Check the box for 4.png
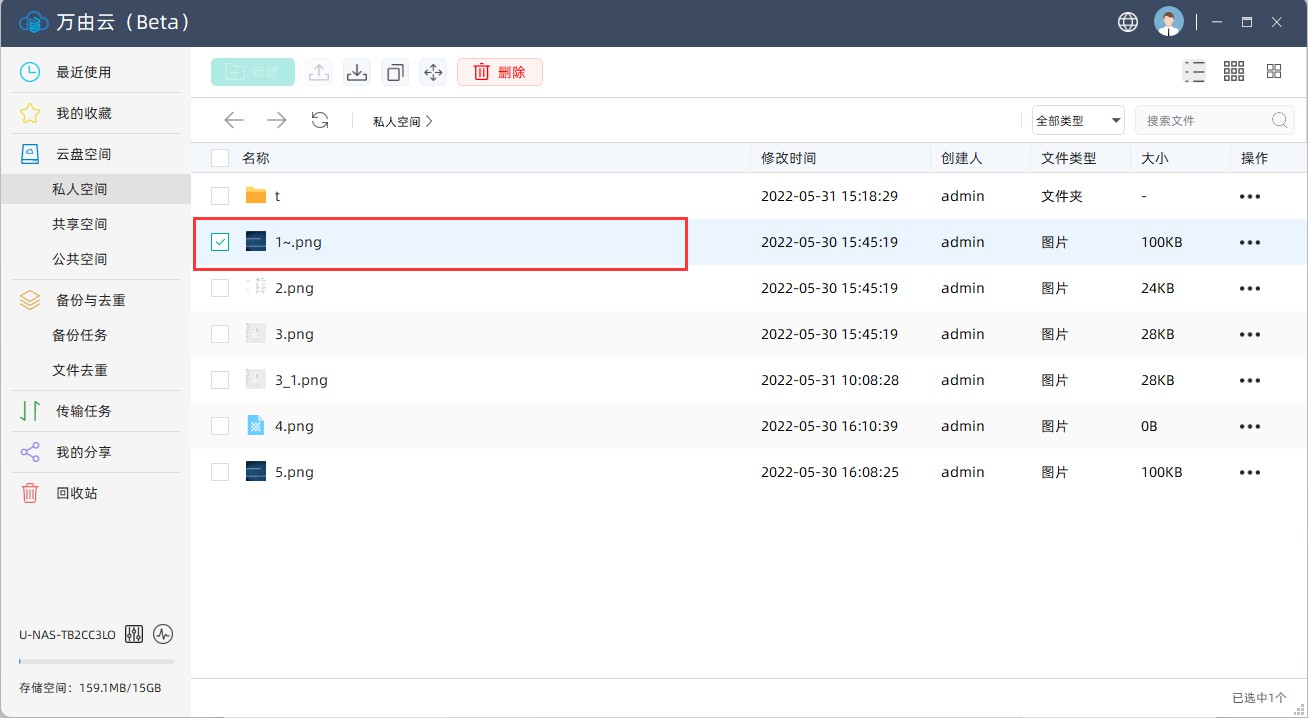 tap(220, 426)
